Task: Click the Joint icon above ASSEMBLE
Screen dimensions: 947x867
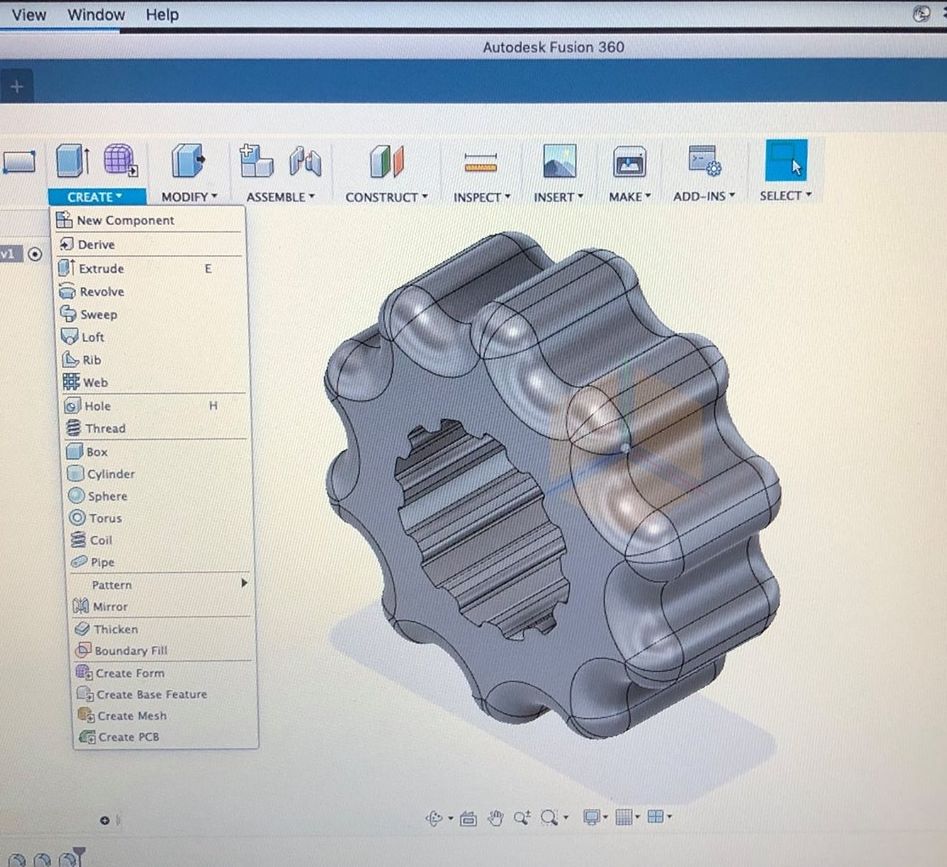Action: coord(305,161)
